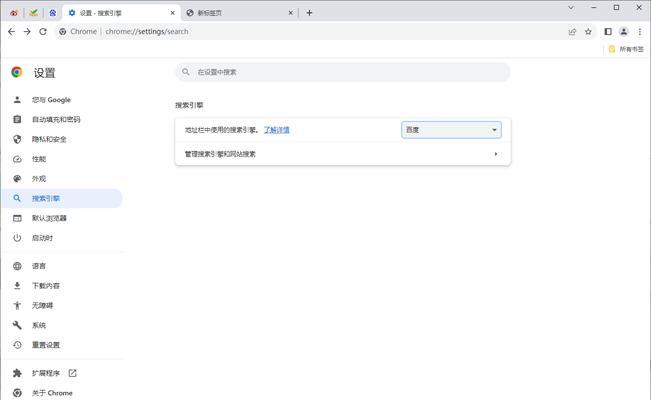Click the forward navigation arrow
The image size is (651, 400).
point(27,32)
